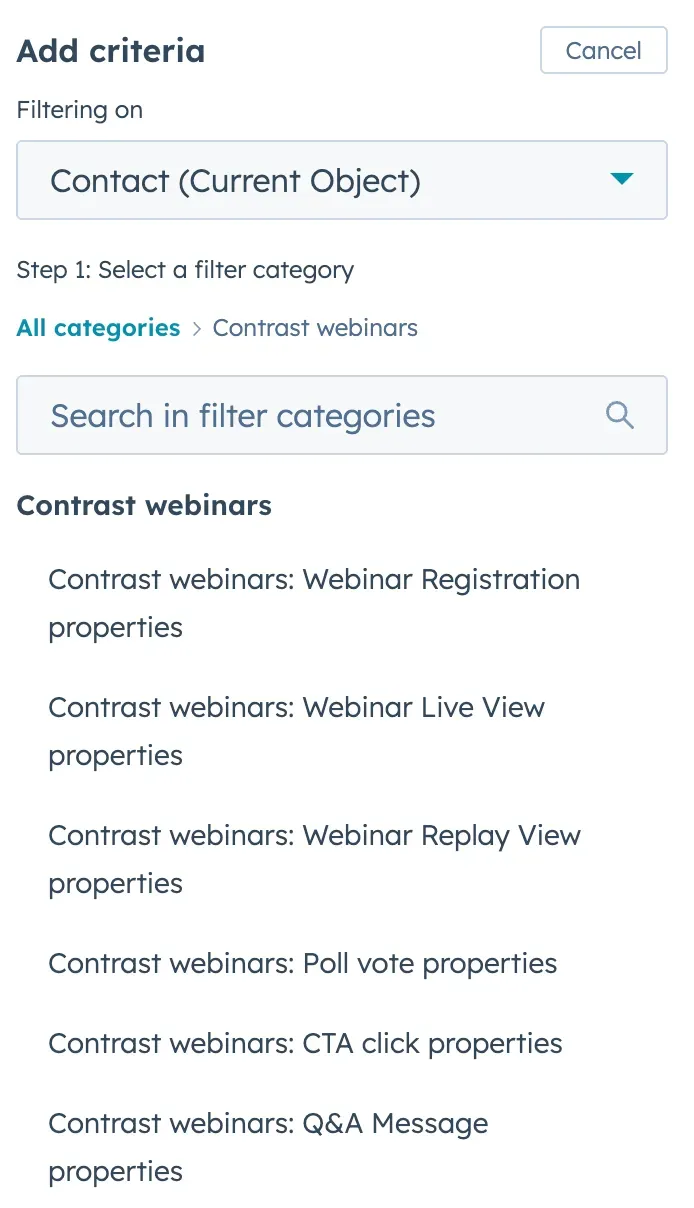694x1208 pixels.
Task: Click the breadcrumb separator chevron
Action: pyautogui.click(x=196, y=327)
